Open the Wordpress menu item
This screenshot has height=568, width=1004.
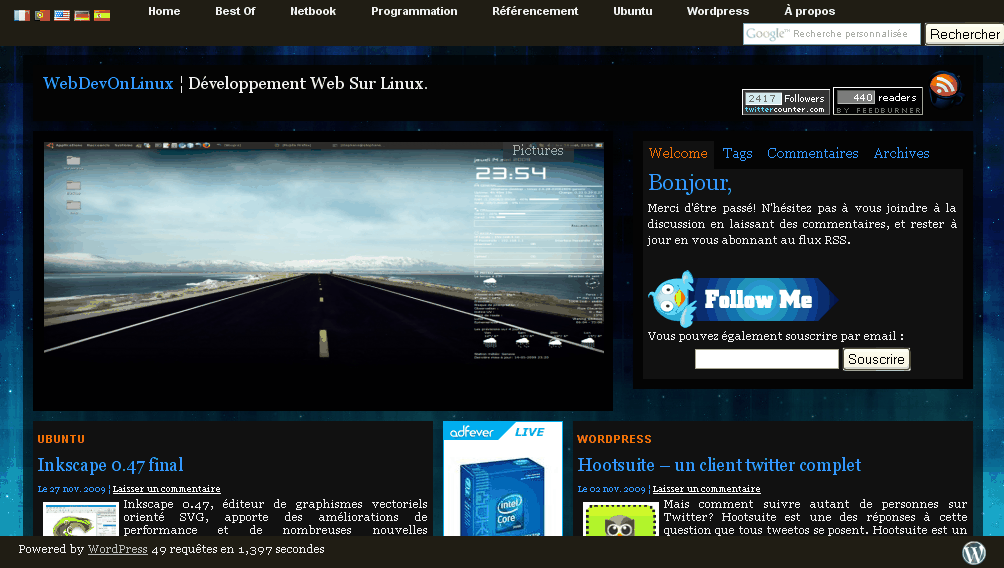(718, 11)
